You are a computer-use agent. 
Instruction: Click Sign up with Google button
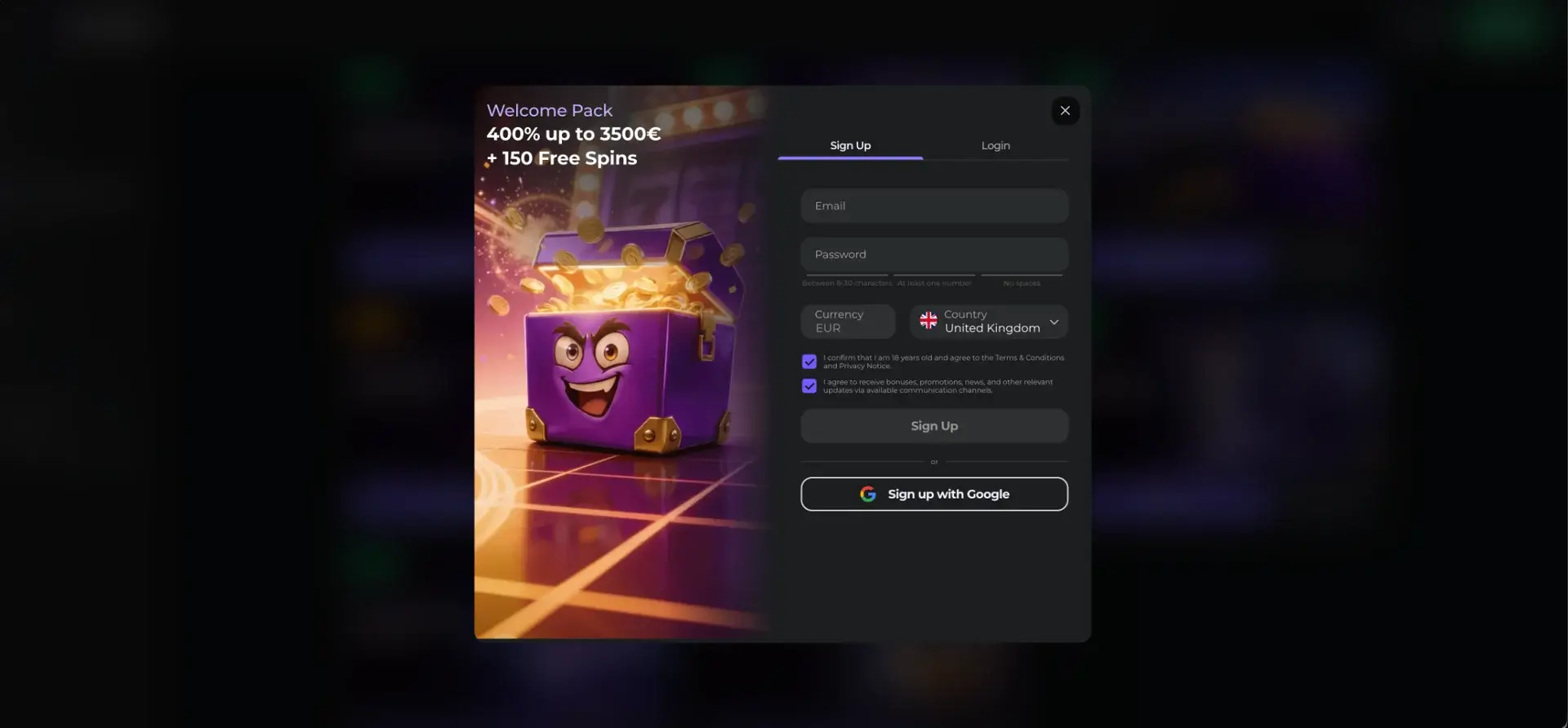(934, 494)
